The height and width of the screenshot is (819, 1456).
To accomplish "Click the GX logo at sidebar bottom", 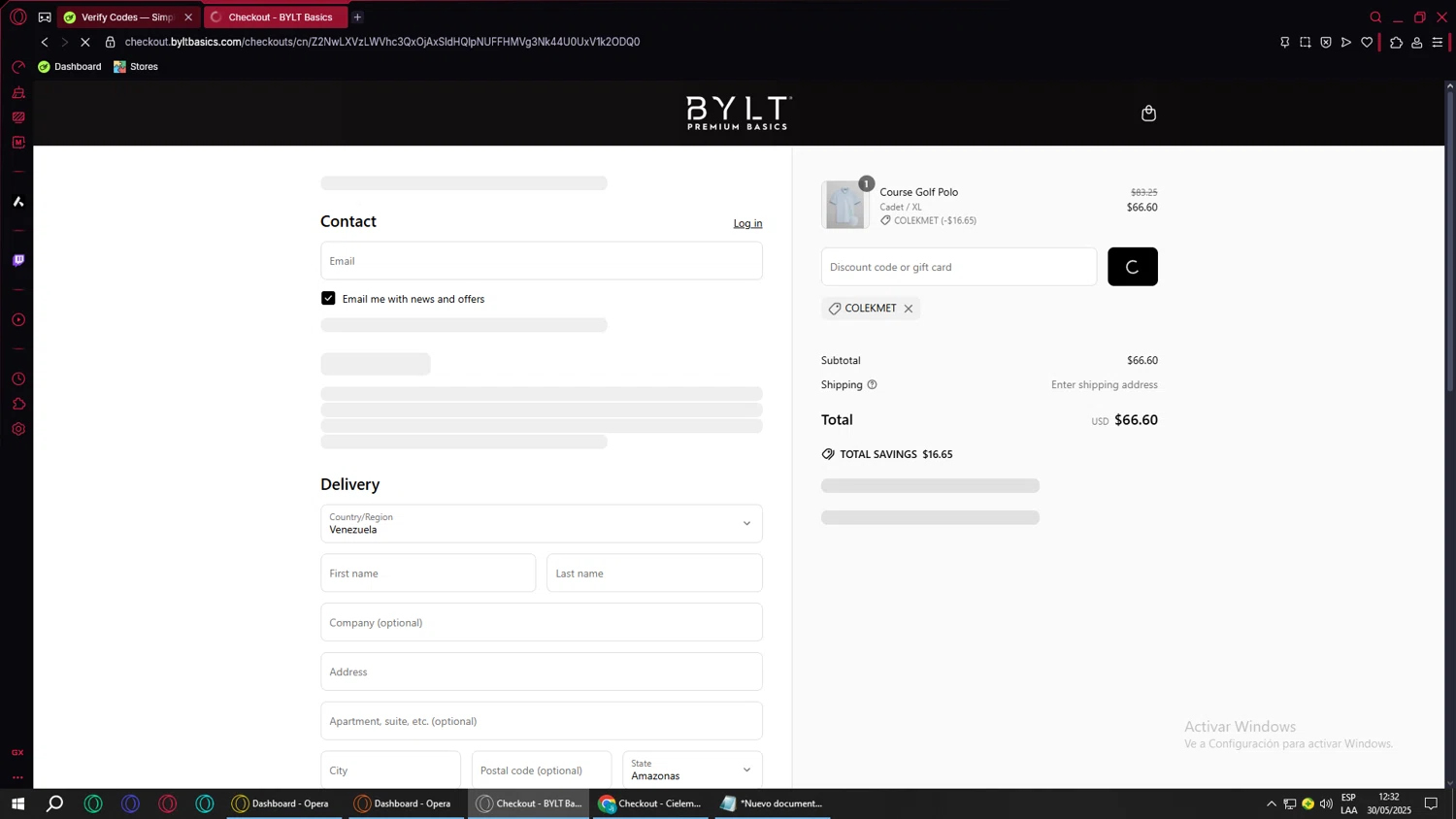I will [x=17, y=753].
